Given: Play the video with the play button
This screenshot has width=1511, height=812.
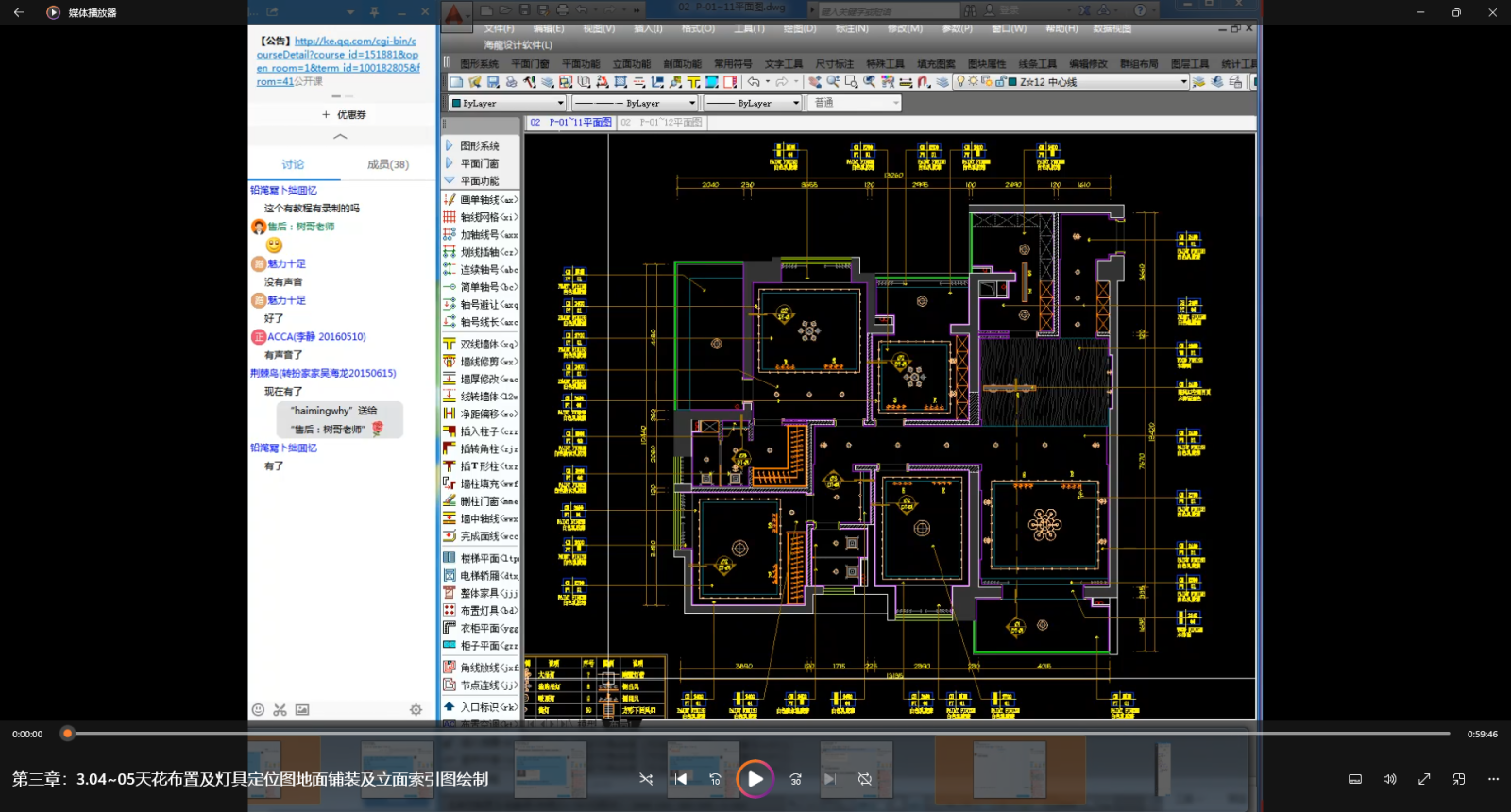Looking at the screenshot, I should 755,779.
